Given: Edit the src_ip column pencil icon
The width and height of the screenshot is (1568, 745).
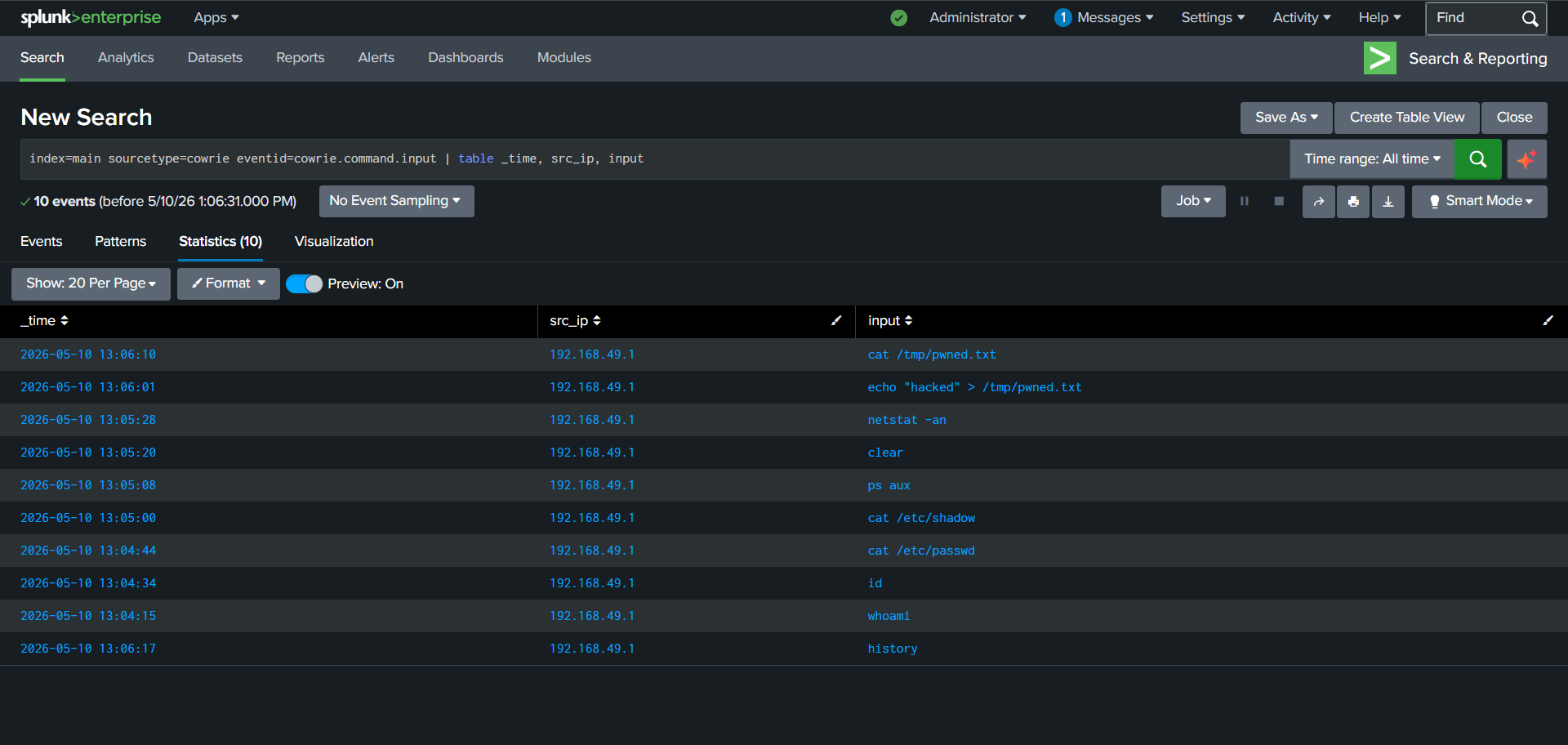Looking at the screenshot, I should point(836,321).
